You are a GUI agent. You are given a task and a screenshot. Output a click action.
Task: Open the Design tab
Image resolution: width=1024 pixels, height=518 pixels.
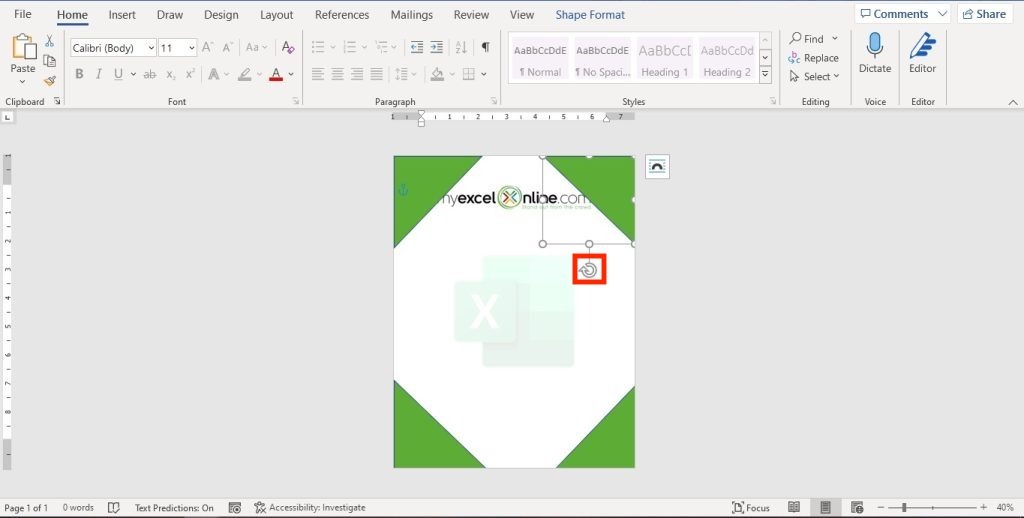221,14
